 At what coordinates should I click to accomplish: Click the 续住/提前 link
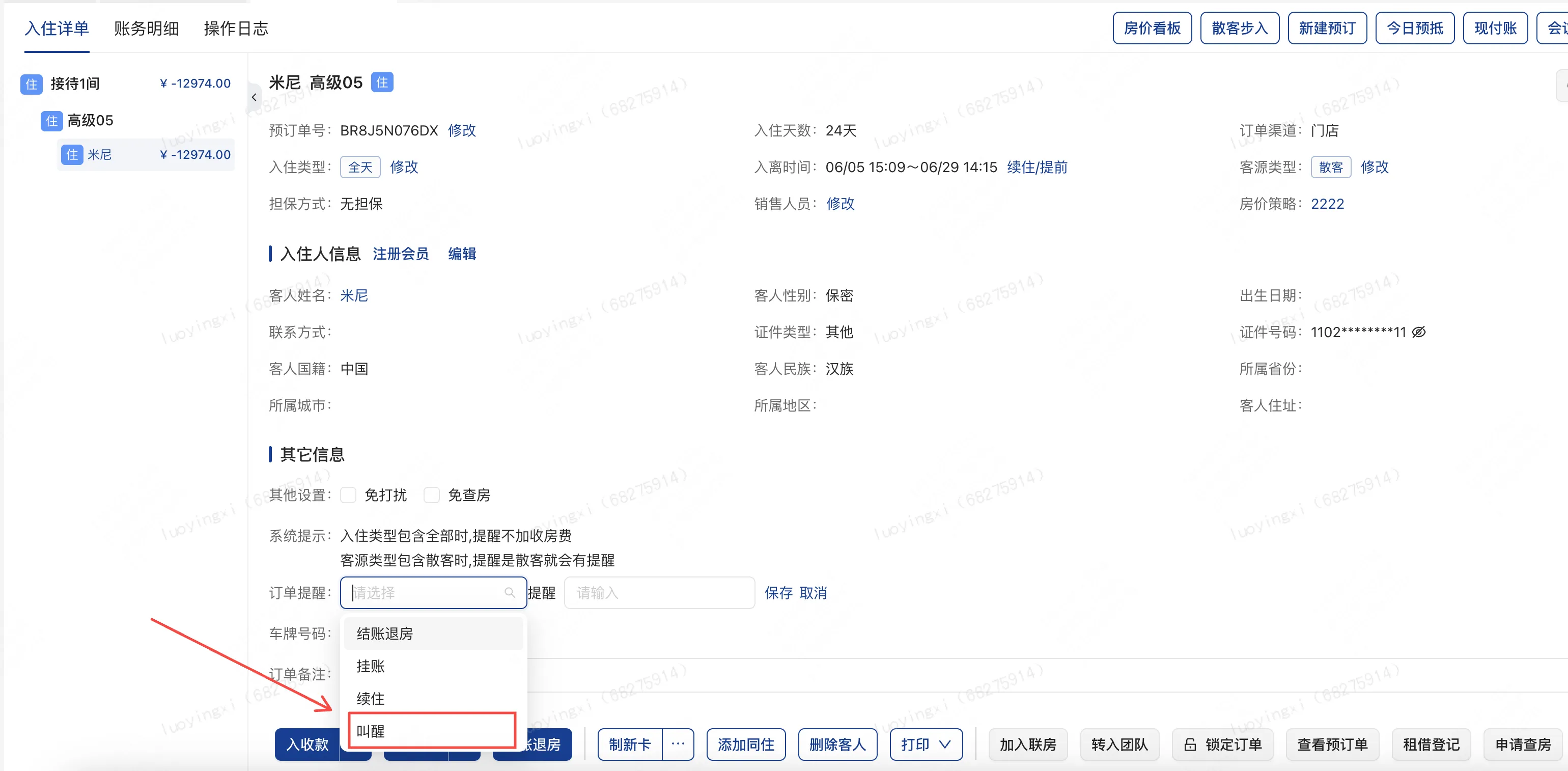[x=1037, y=167]
